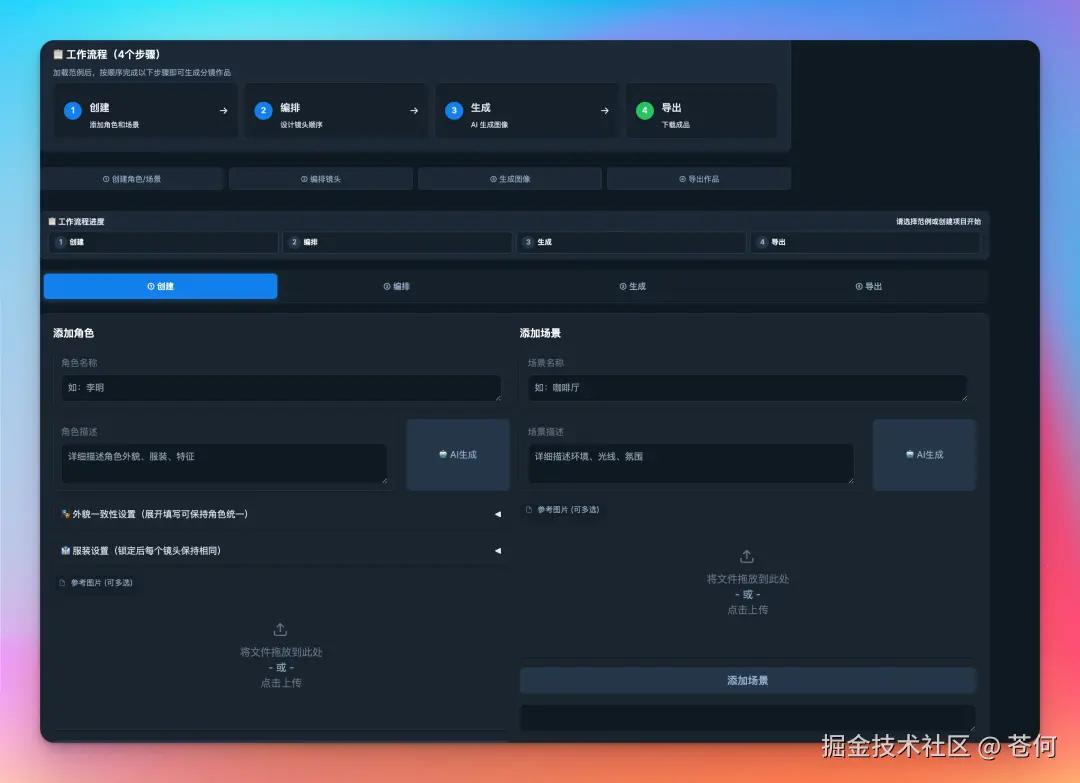The image size is (1080, 783).
Task: Click the blue number 2 circle icon
Action: tap(263, 110)
